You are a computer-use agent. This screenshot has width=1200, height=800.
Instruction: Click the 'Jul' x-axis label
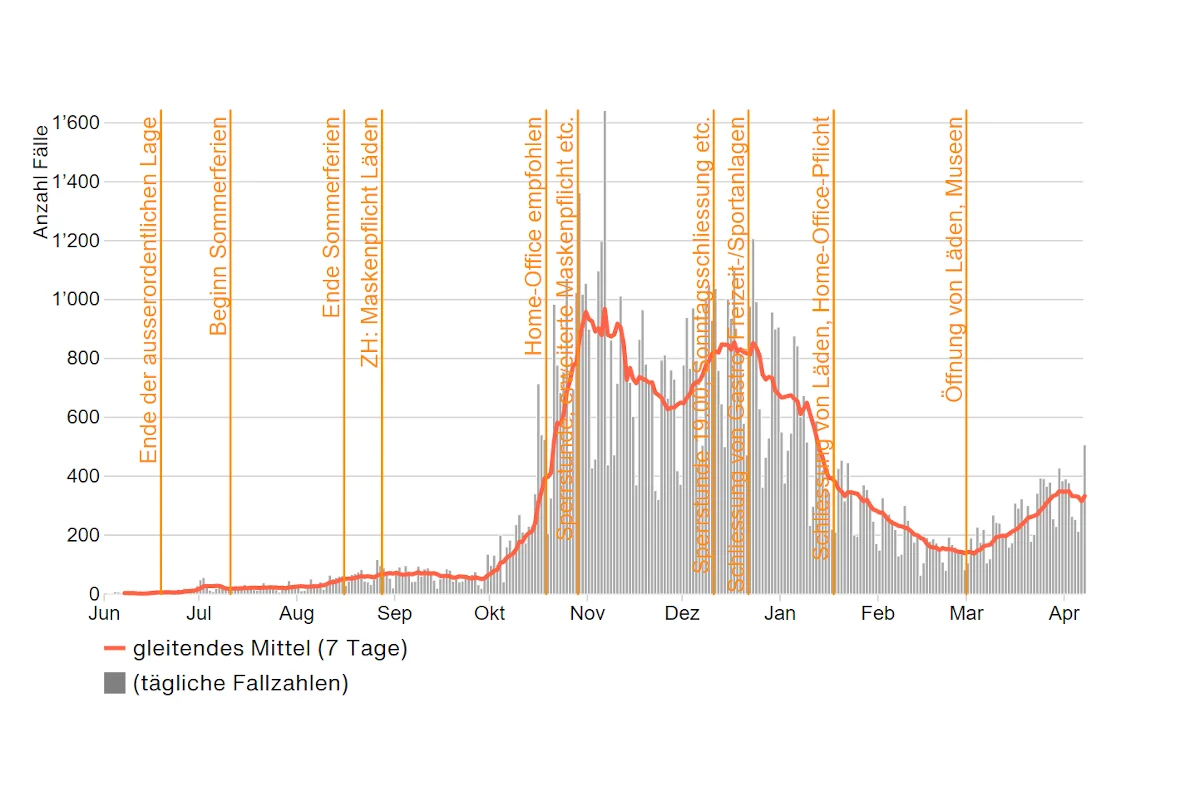pyautogui.click(x=201, y=613)
